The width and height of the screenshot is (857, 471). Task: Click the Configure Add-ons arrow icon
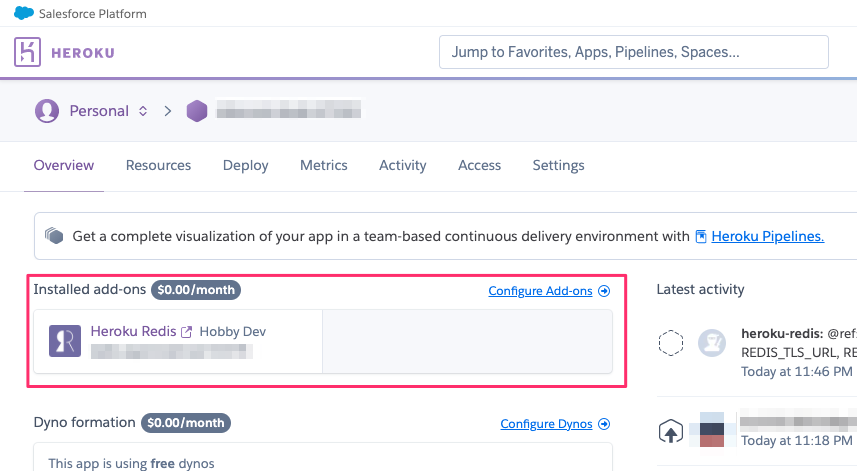[604, 291]
